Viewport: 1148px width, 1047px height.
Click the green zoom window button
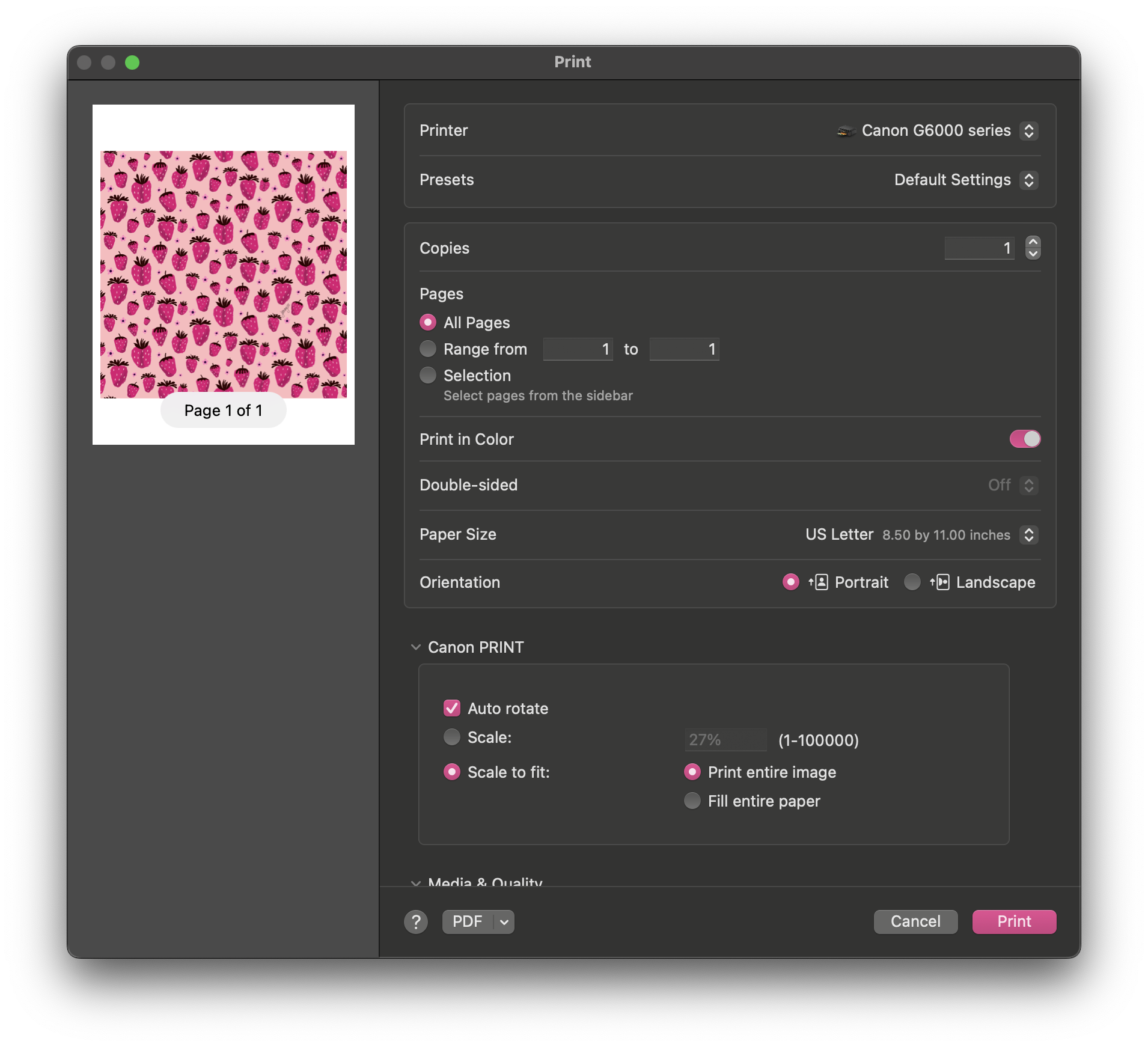click(132, 63)
